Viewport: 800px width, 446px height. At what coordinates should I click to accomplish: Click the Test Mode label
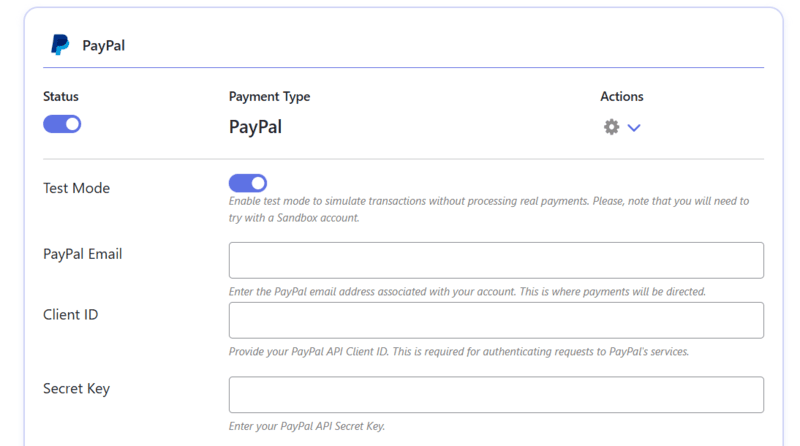[x=77, y=188]
